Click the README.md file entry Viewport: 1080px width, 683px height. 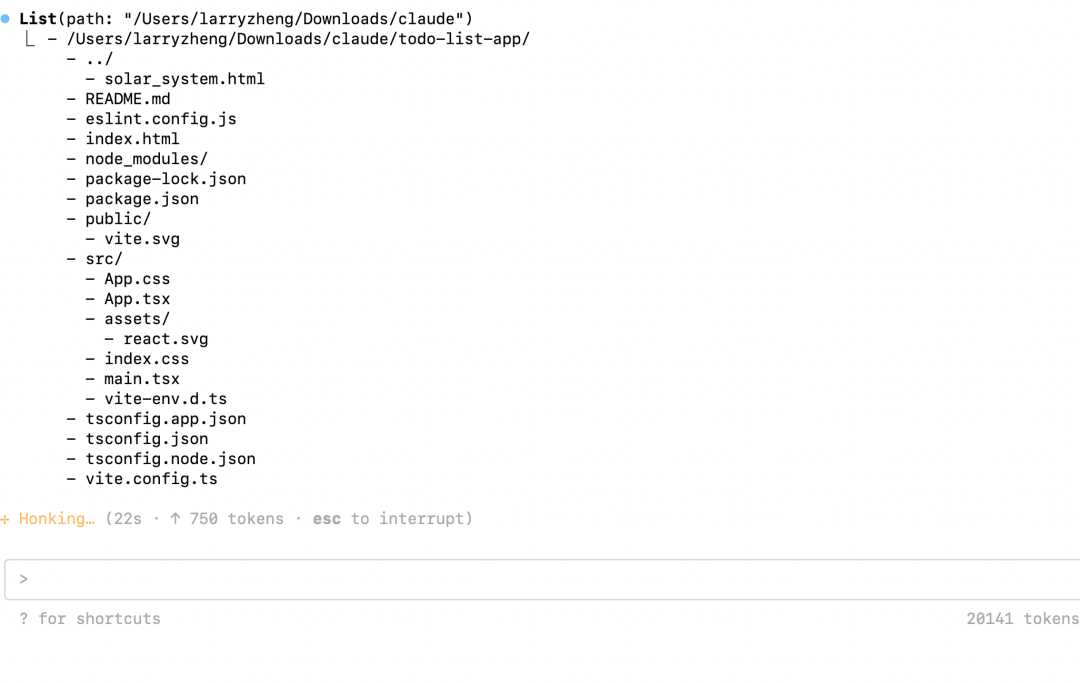(x=128, y=99)
